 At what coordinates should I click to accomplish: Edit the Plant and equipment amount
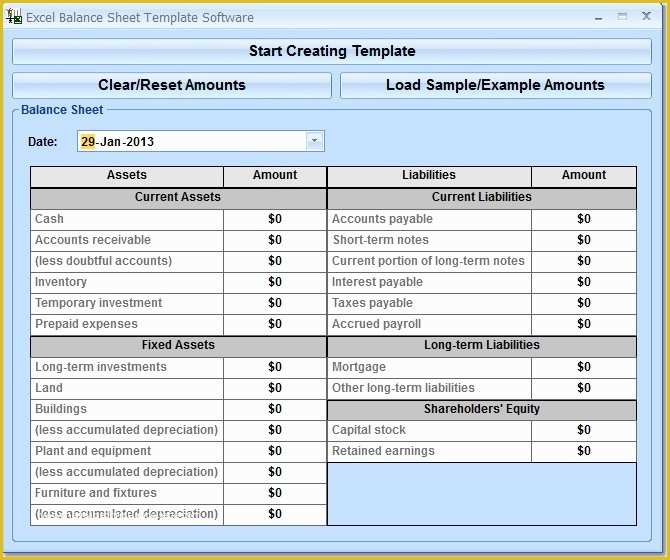[x=275, y=451]
